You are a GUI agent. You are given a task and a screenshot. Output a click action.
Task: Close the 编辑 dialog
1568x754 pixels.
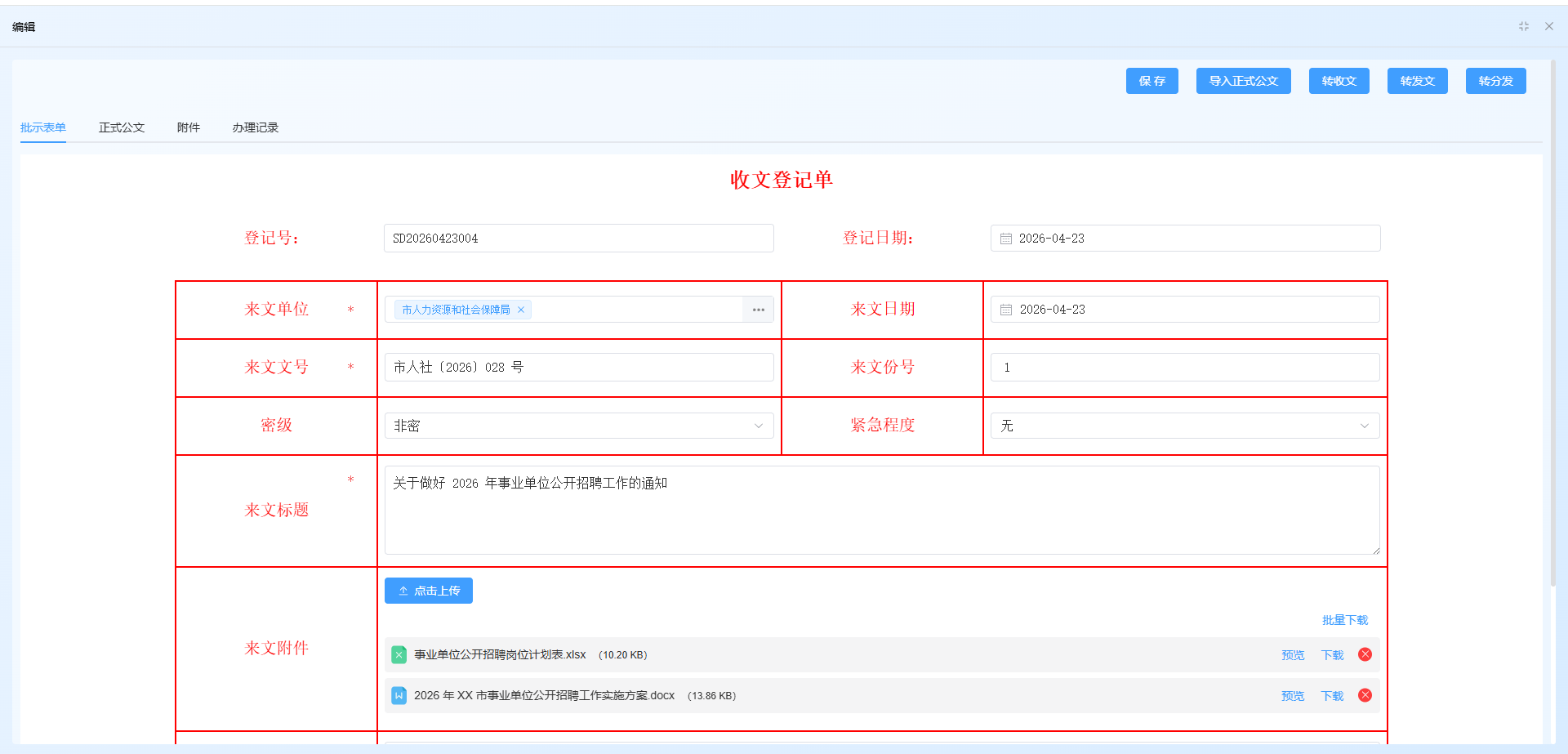[x=1549, y=26]
